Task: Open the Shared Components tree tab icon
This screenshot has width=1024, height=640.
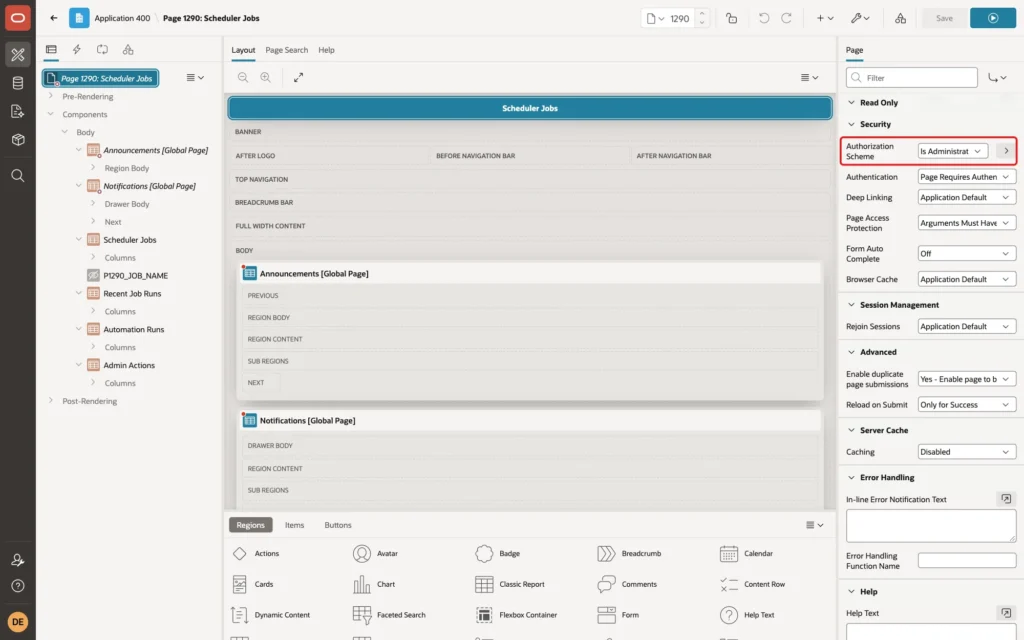Action: [128, 50]
